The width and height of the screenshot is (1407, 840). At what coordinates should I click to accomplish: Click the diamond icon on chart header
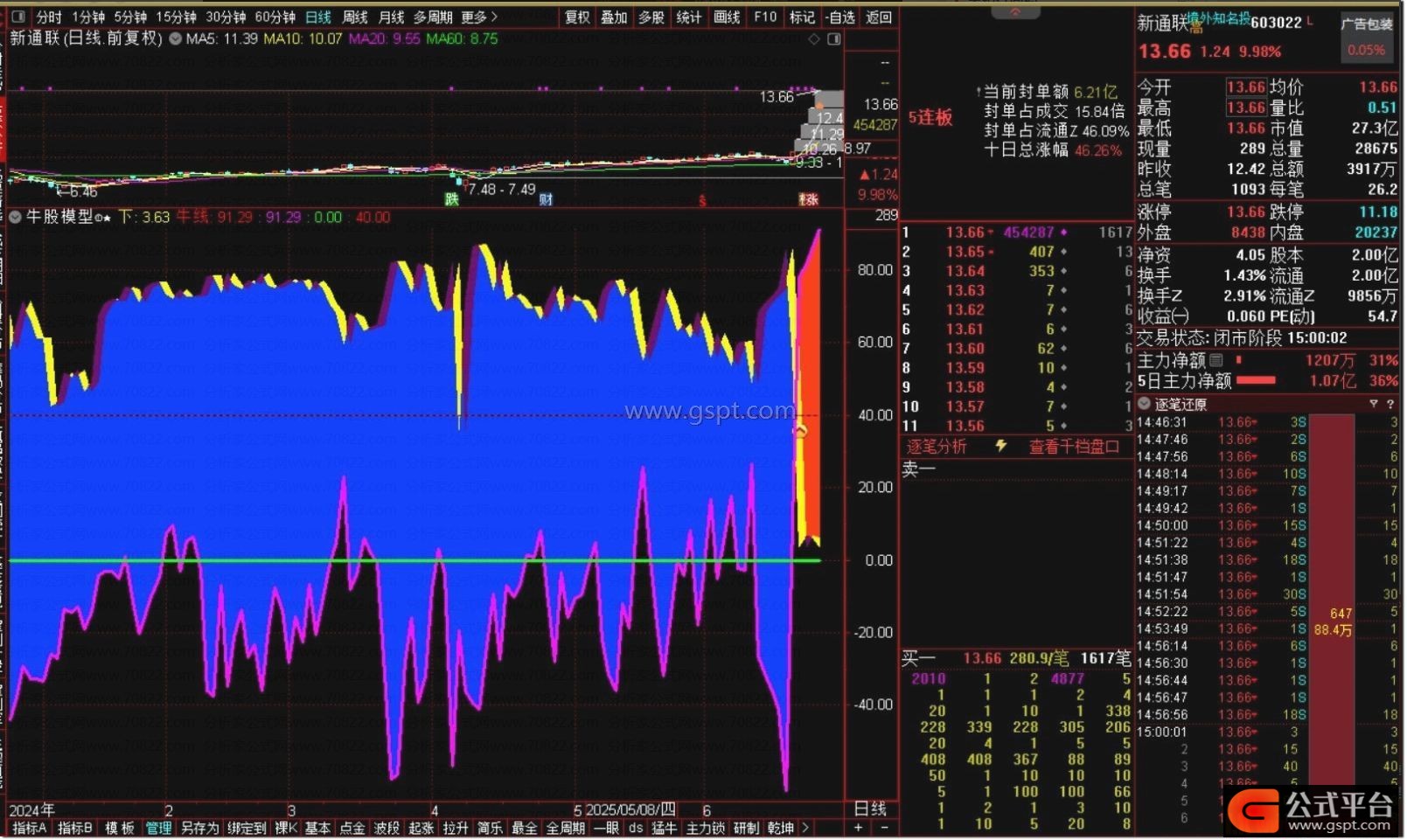[x=815, y=38]
